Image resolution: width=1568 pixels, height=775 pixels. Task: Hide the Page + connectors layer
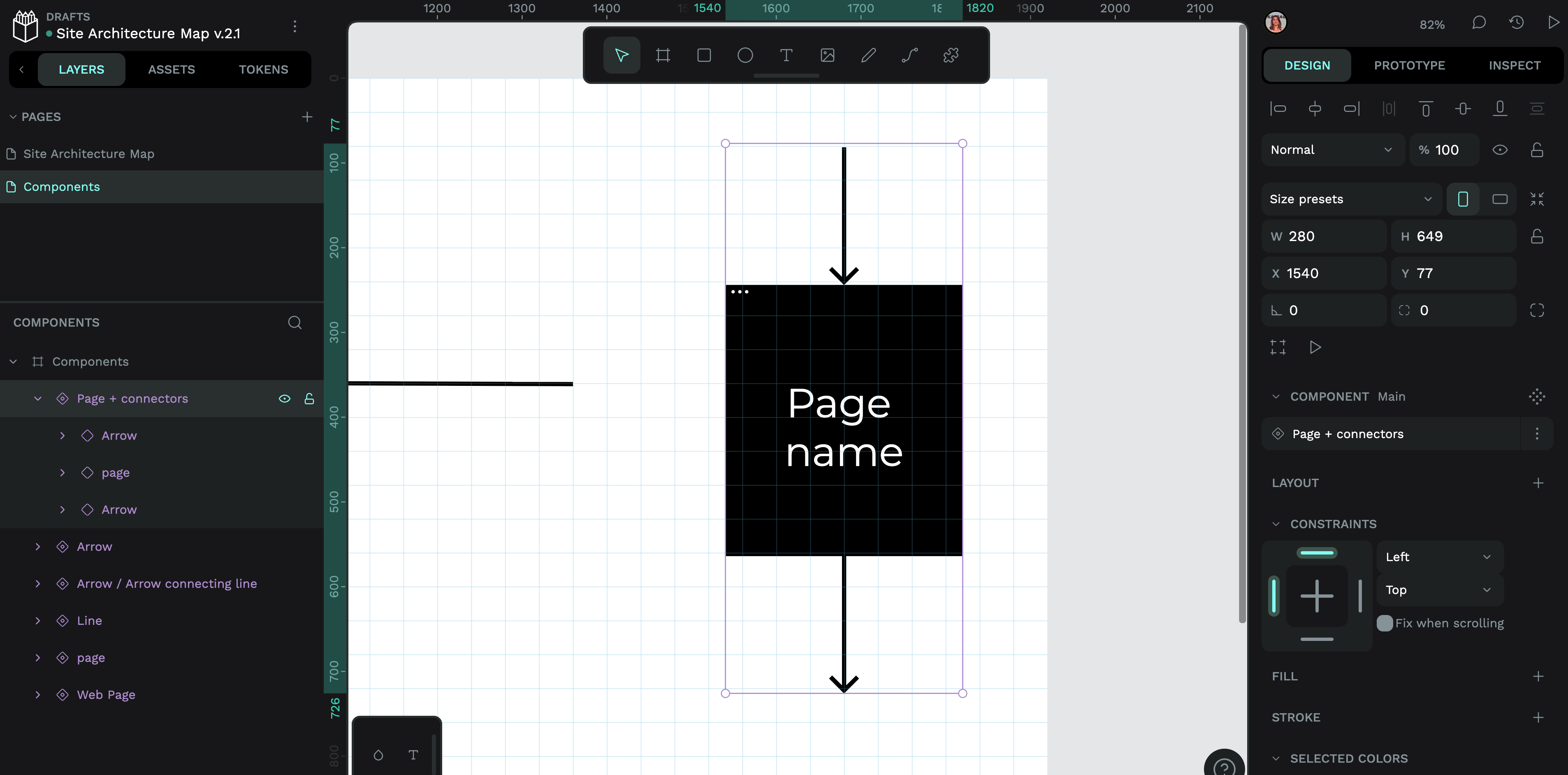pos(284,399)
